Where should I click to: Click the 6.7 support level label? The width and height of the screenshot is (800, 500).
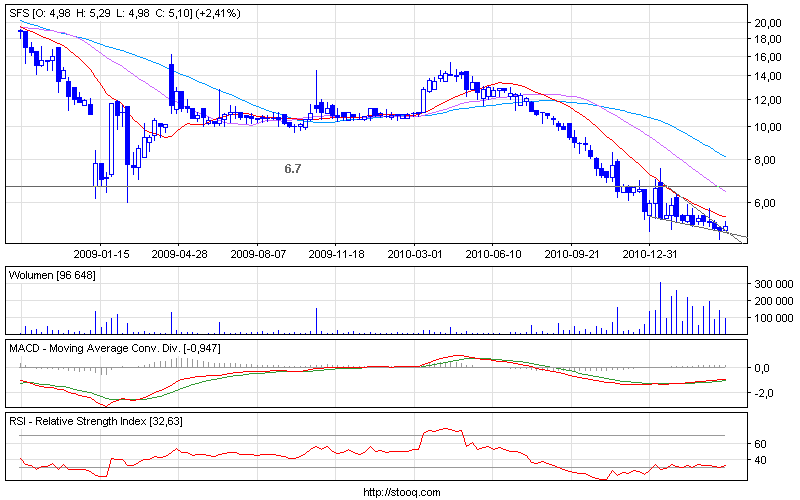click(293, 170)
